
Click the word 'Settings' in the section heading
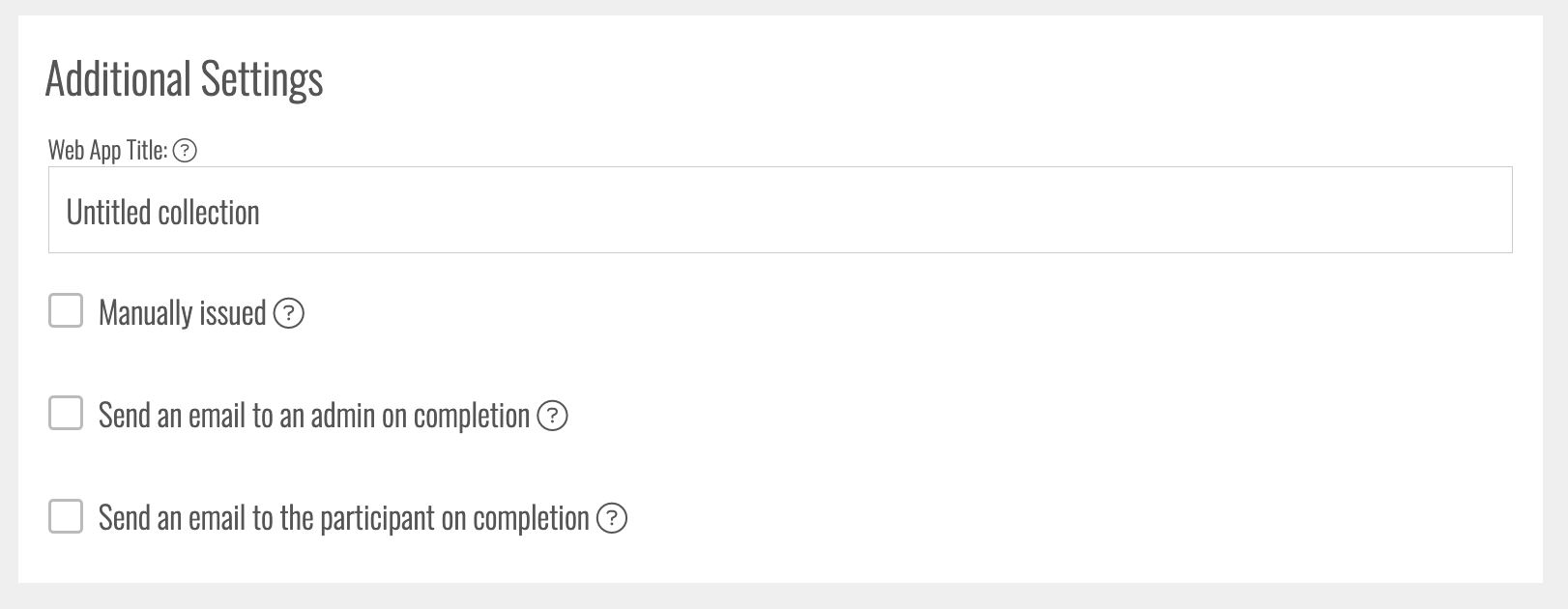pyautogui.click(x=261, y=79)
